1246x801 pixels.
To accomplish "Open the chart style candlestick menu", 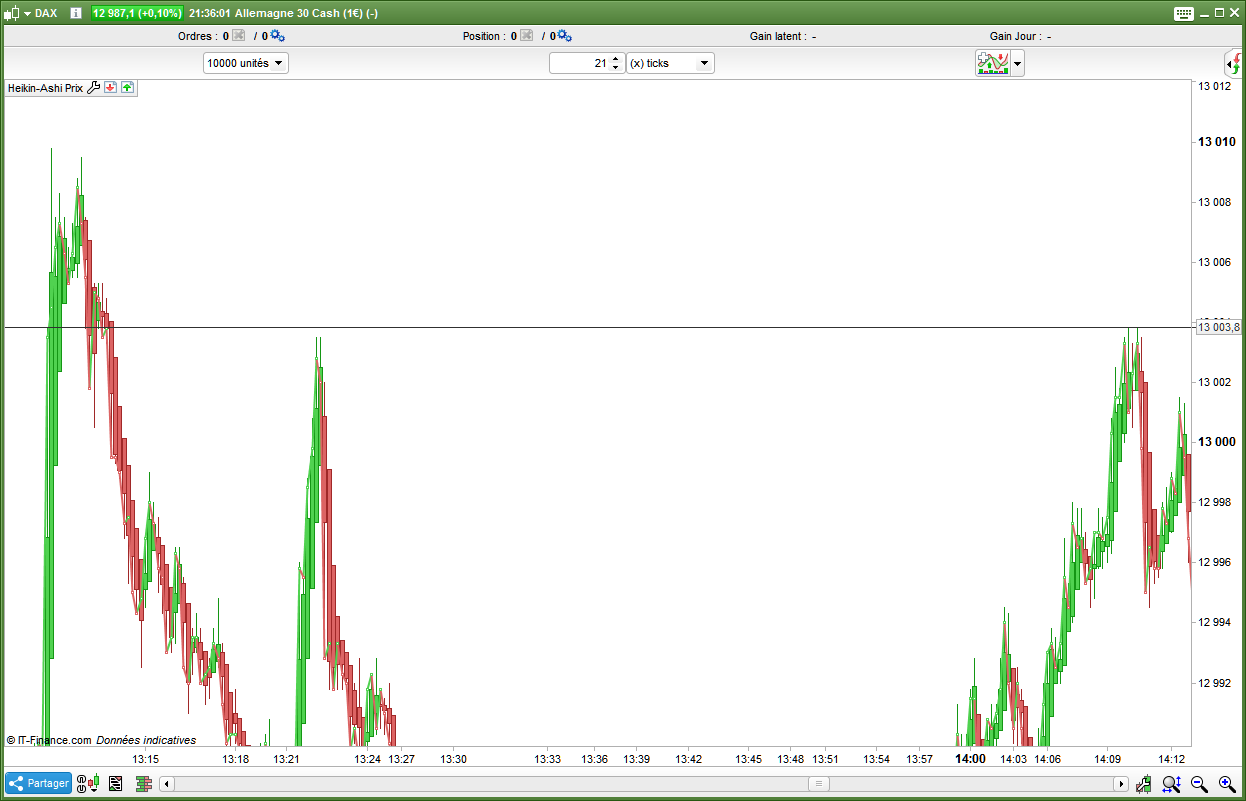I will point(16,13).
